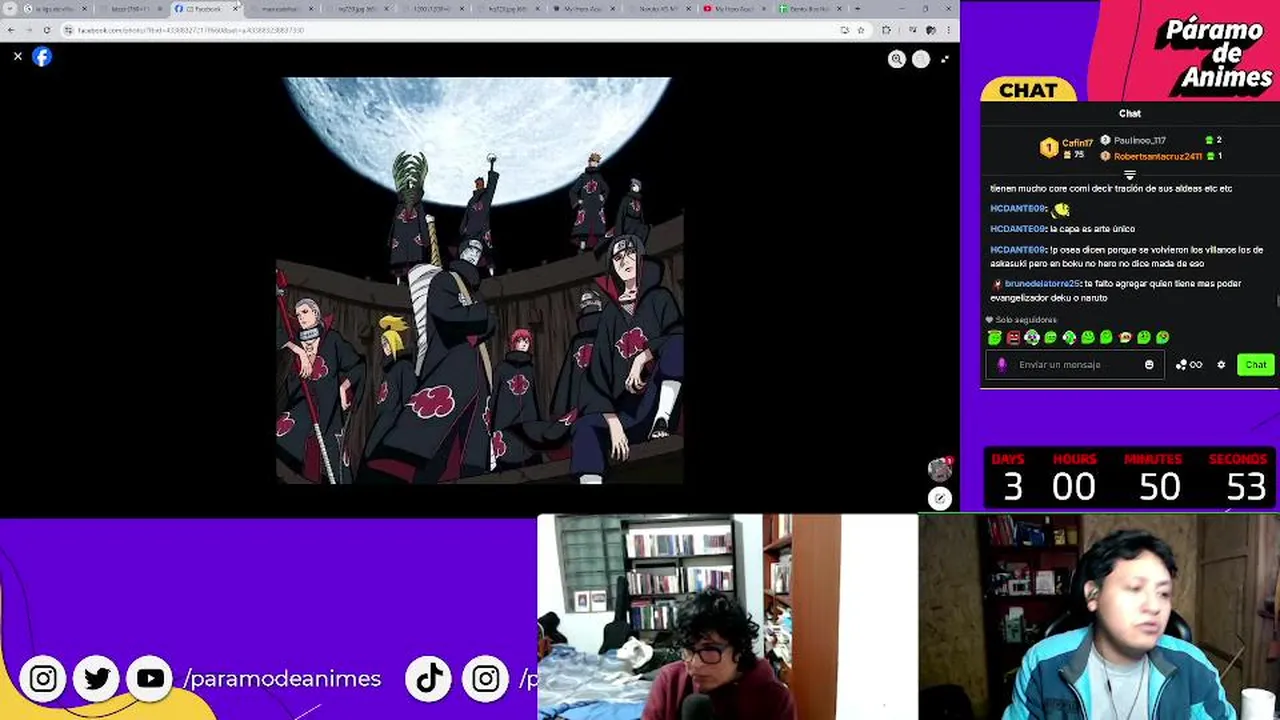
Task: Switch to the Bento Box tab
Action: pyautogui.click(x=810, y=9)
